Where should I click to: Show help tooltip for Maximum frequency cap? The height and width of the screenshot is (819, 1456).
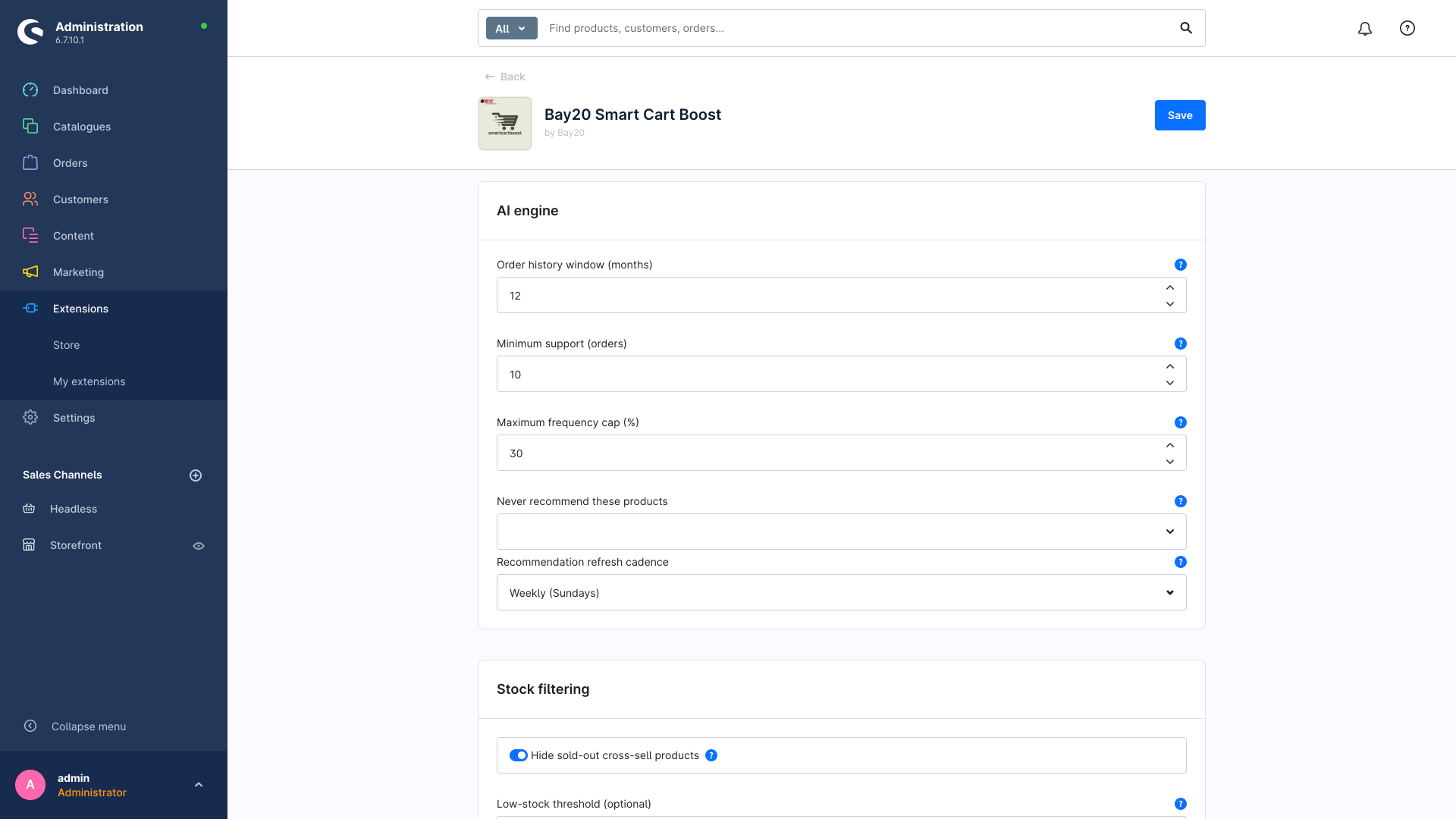pyautogui.click(x=1181, y=422)
